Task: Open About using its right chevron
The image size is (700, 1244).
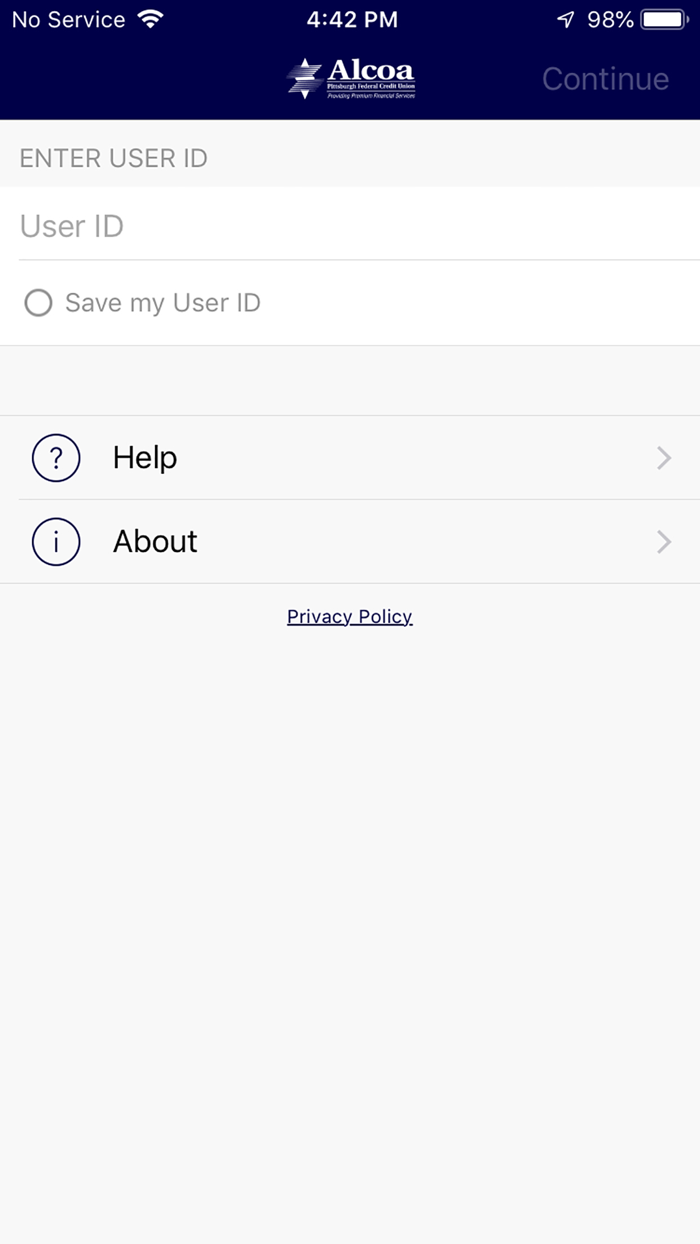Action: pyautogui.click(x=663, y=541)
